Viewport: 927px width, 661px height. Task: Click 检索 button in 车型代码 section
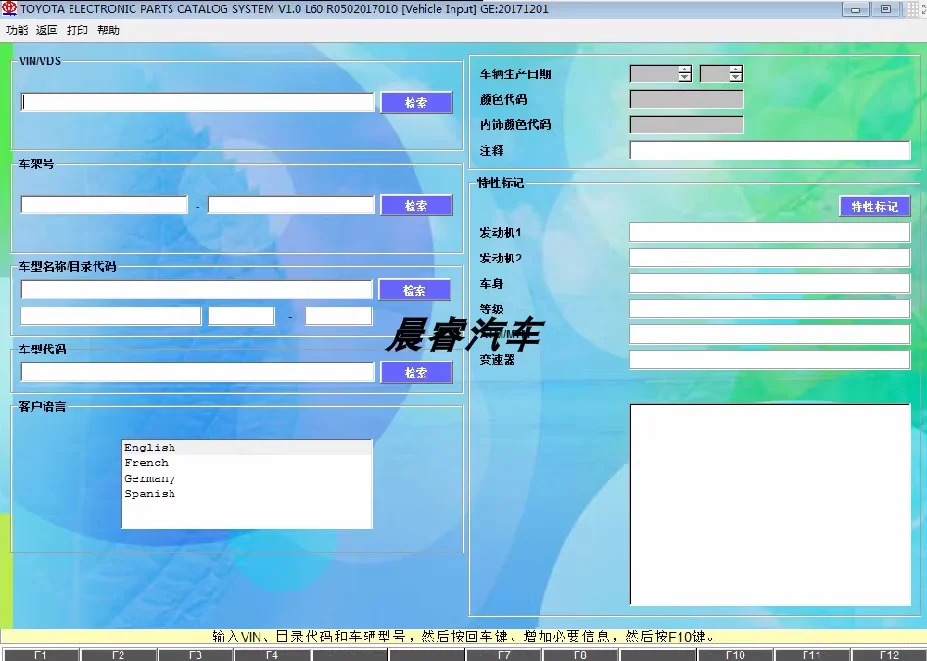(x=416, y=372)
